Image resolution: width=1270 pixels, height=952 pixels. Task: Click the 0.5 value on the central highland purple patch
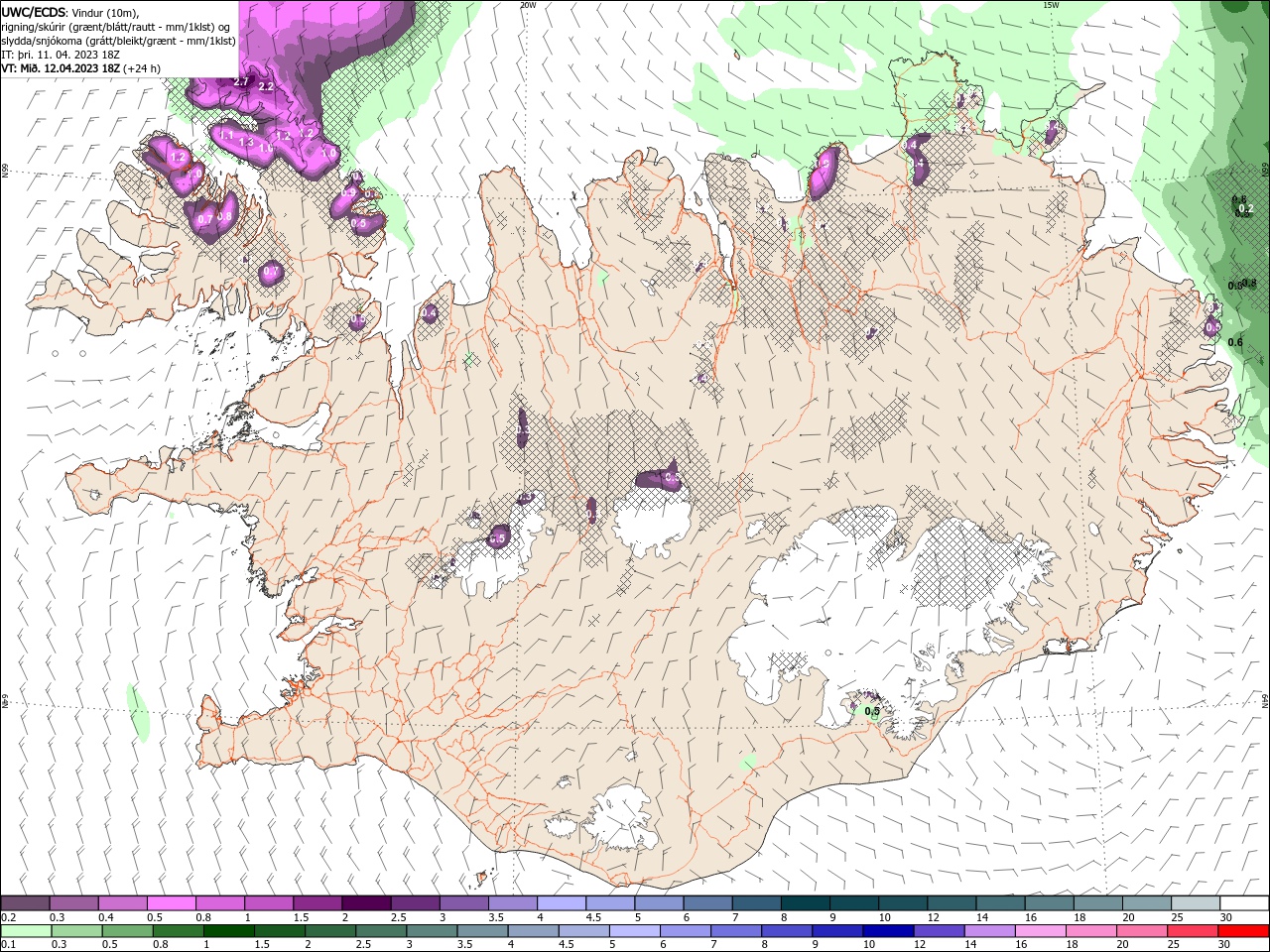tap(672, 479)
